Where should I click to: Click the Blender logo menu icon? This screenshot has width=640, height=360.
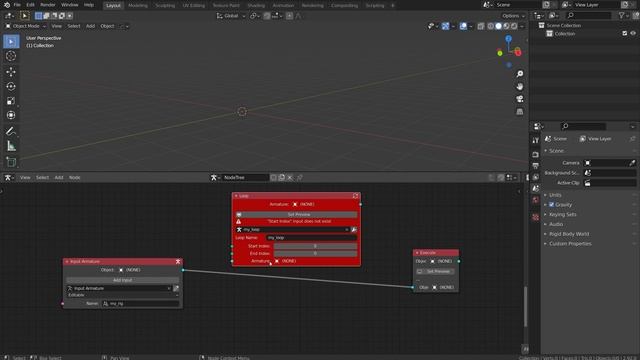tap(6, 5)
